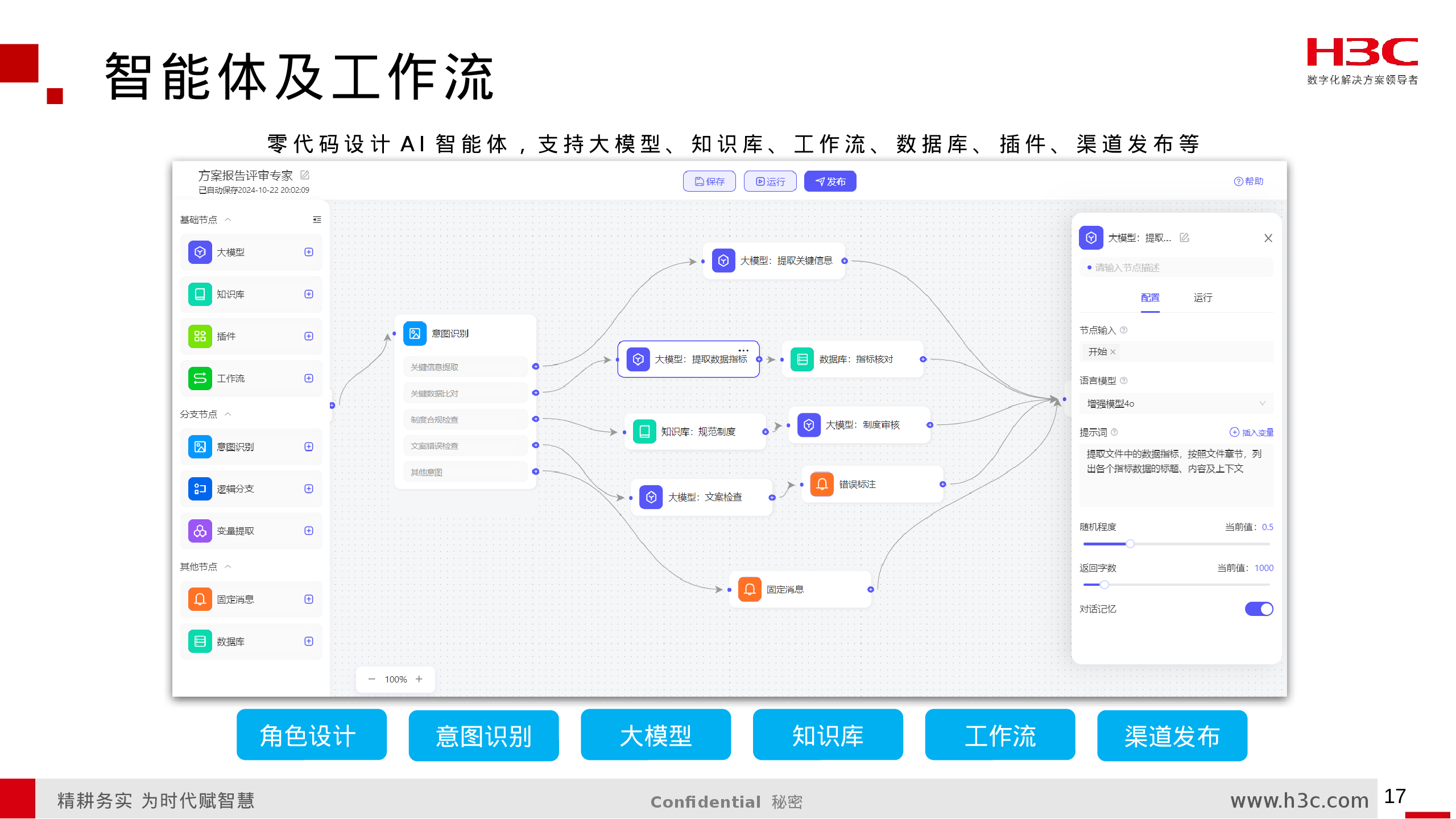Collapse the sidebar with the 基础节点 list icon

coord(317,220)
